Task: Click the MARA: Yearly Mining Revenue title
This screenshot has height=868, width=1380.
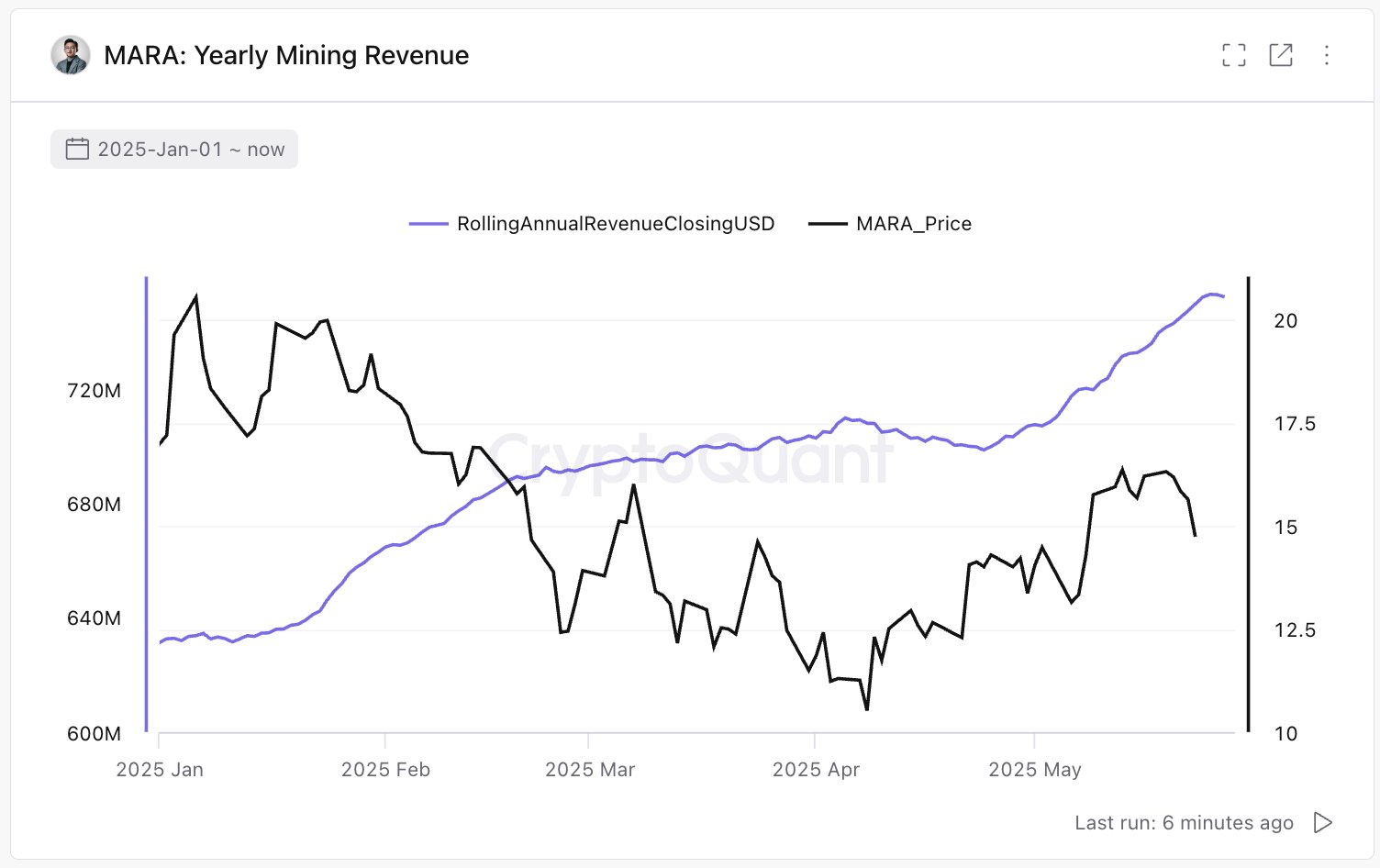Action: click(x=286, y=55)
